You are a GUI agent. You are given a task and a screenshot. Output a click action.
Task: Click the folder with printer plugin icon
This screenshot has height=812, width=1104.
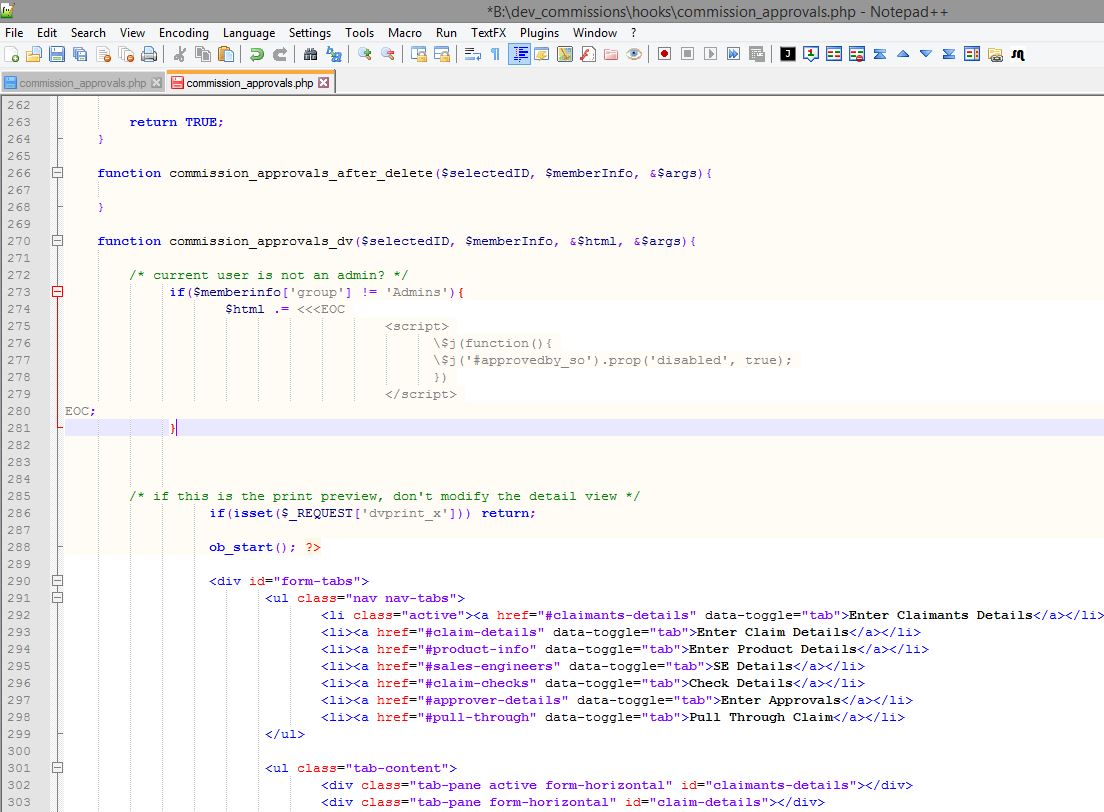[996, 54]
